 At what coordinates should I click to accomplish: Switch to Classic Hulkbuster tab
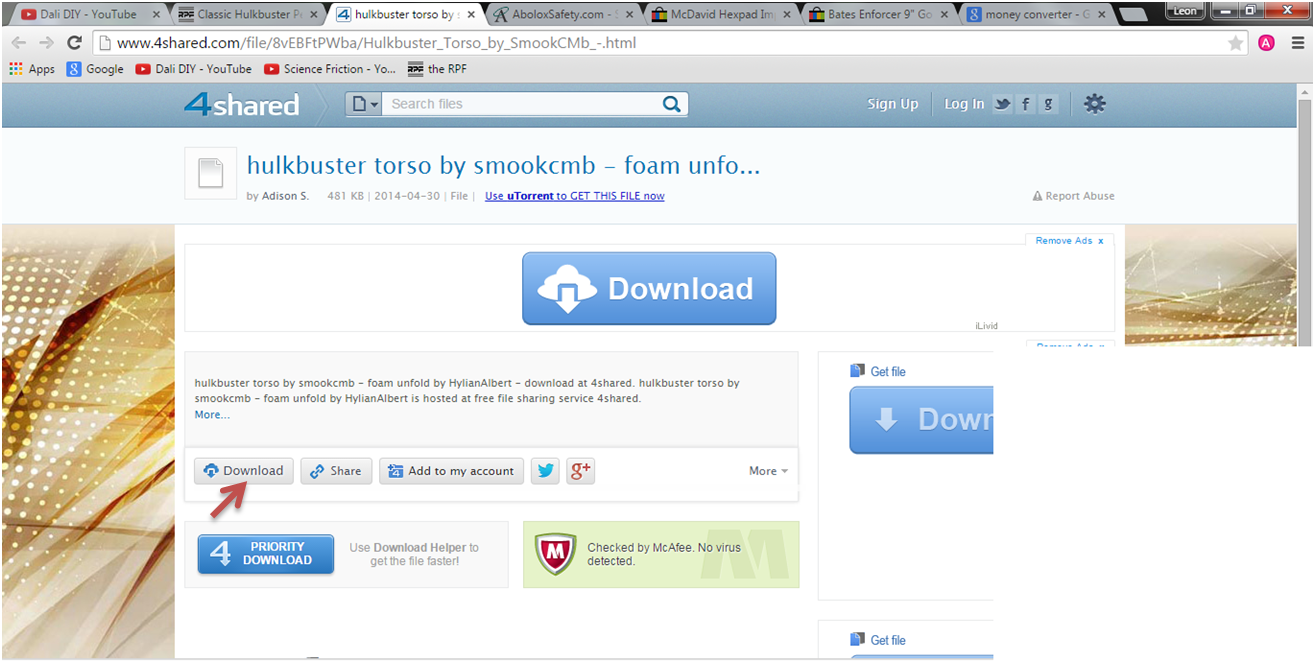coord(249,14)
